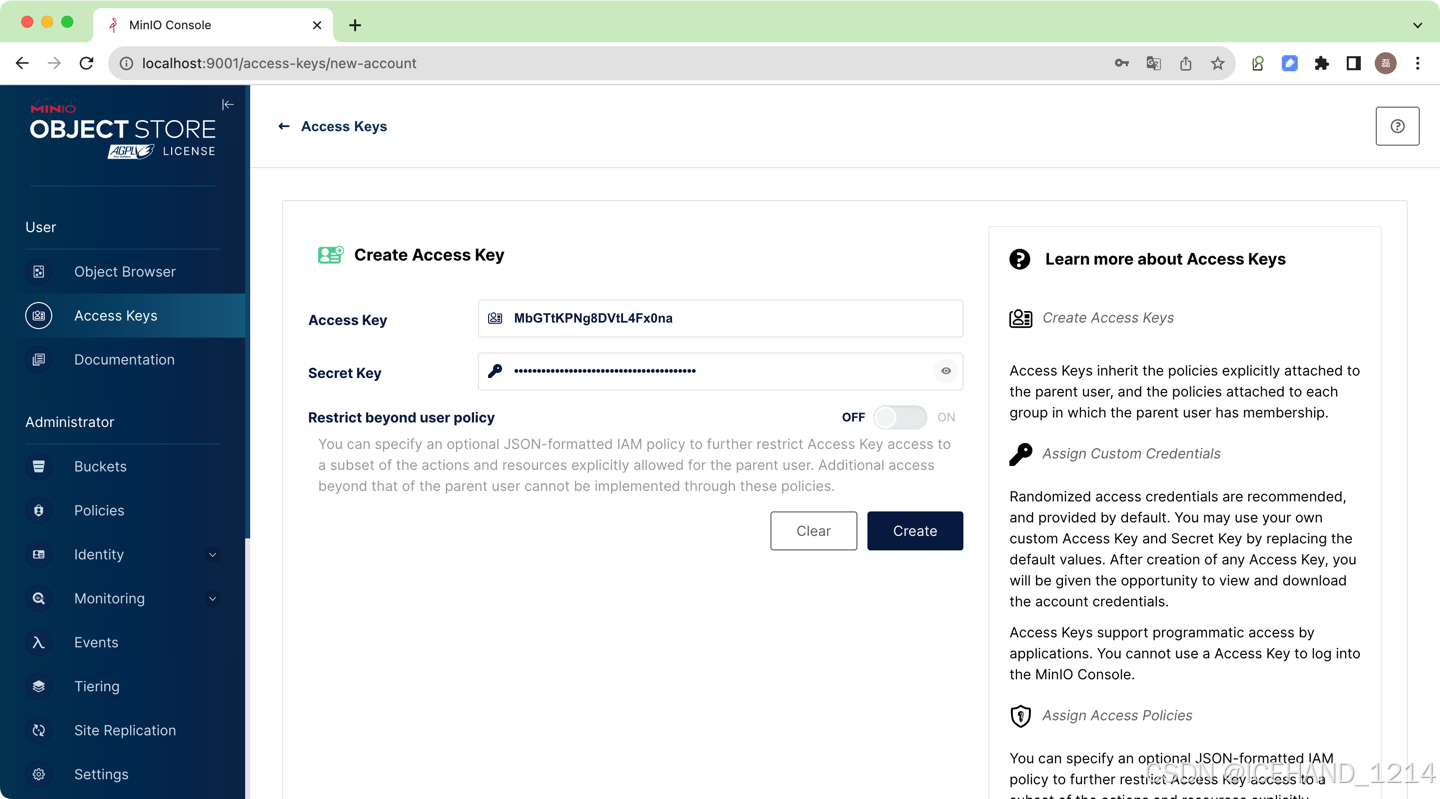Show the secret key with the eye icon

click(946, 371)
